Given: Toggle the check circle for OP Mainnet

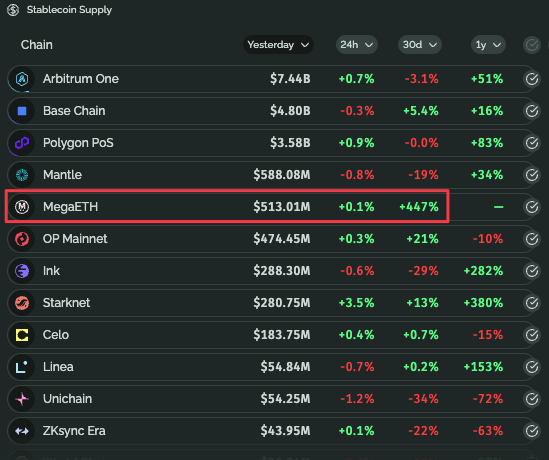Looking at the screenshot, I should (x=532, y=239).
